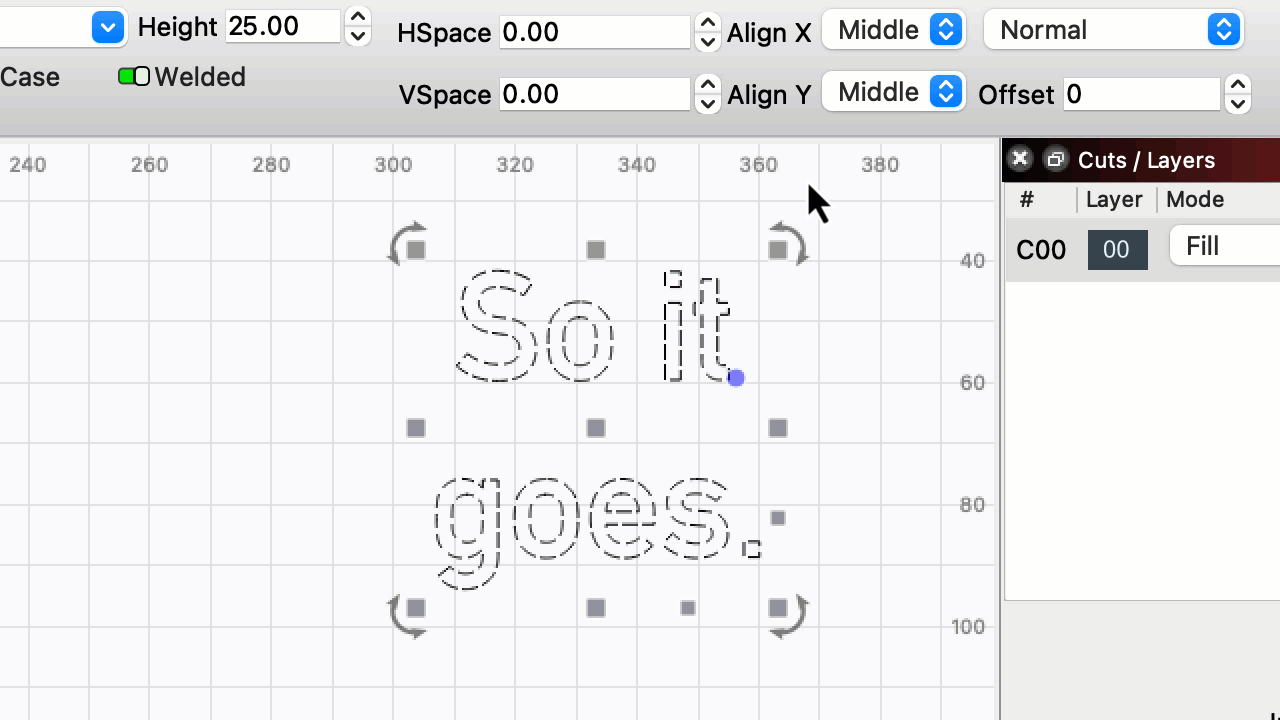Screen dimensions: 1280x720
Task: Click inside the Height value field
Action: coord(282,27)
